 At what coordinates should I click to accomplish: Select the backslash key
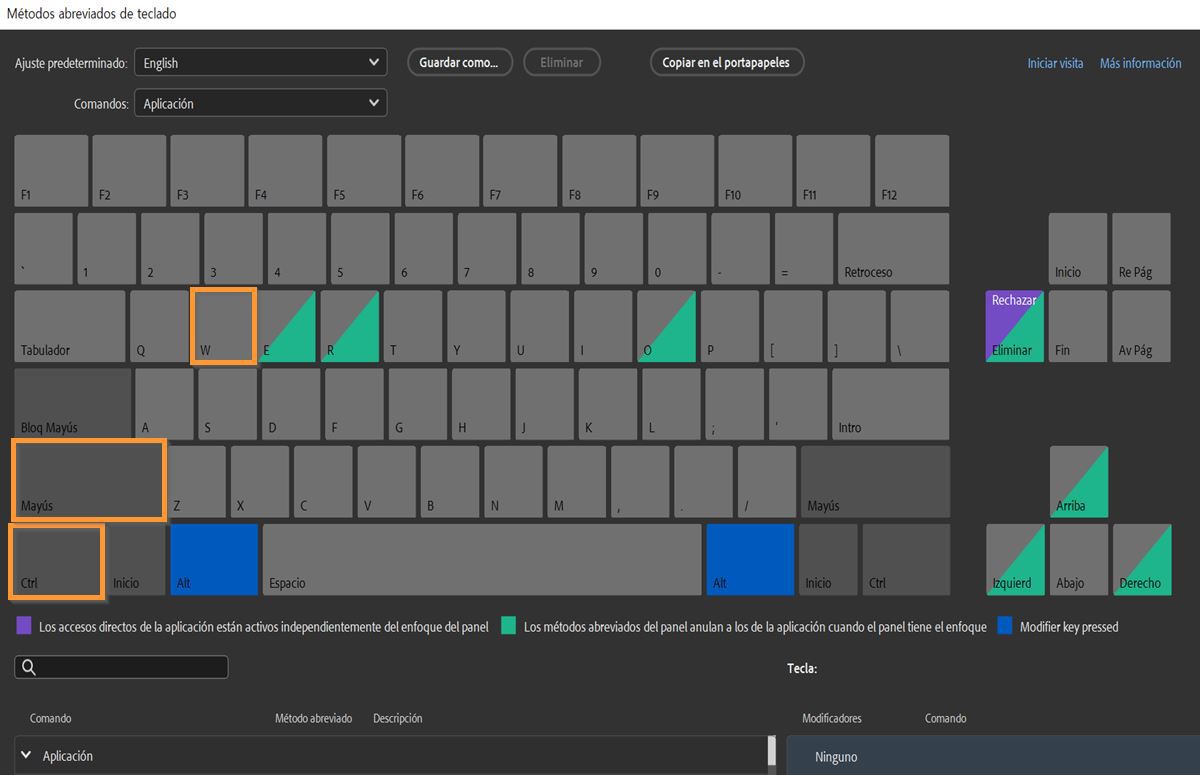tap(920, 326)
